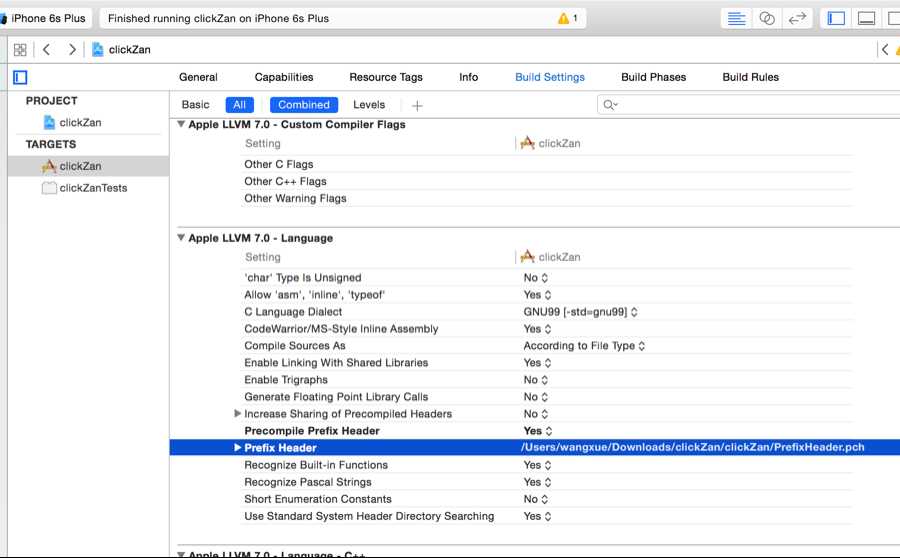900x558 pixels.
Task: Click the magnifier icon in search field
Action: (610, 105)
